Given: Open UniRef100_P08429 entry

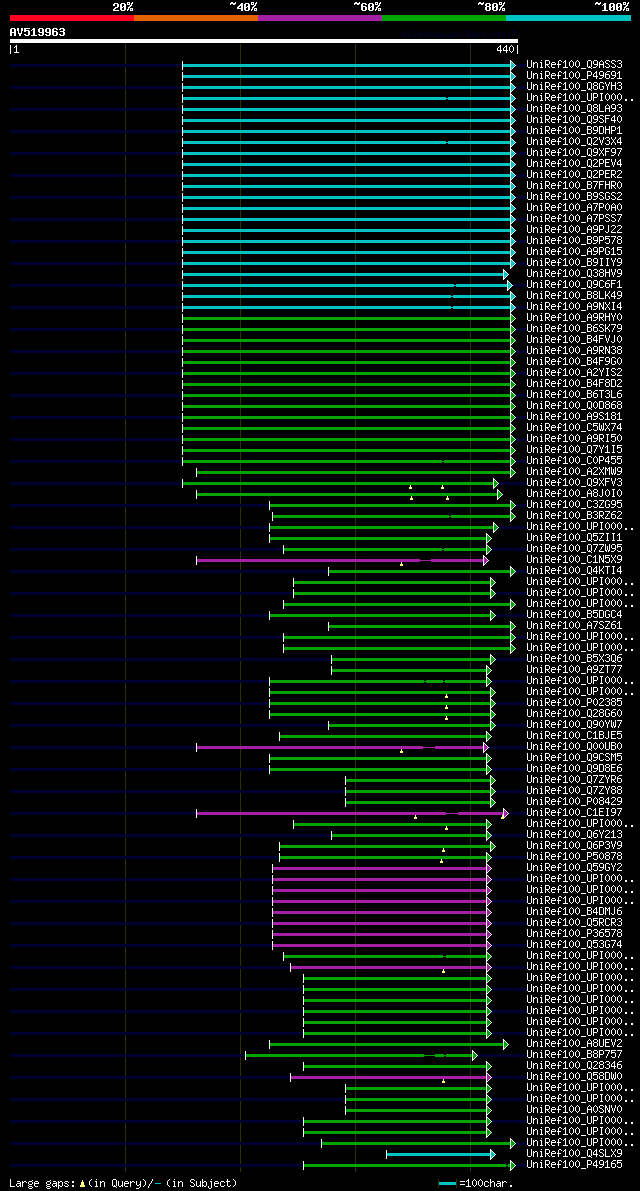Looking at the screenshot, I should (x=574, y=802).
